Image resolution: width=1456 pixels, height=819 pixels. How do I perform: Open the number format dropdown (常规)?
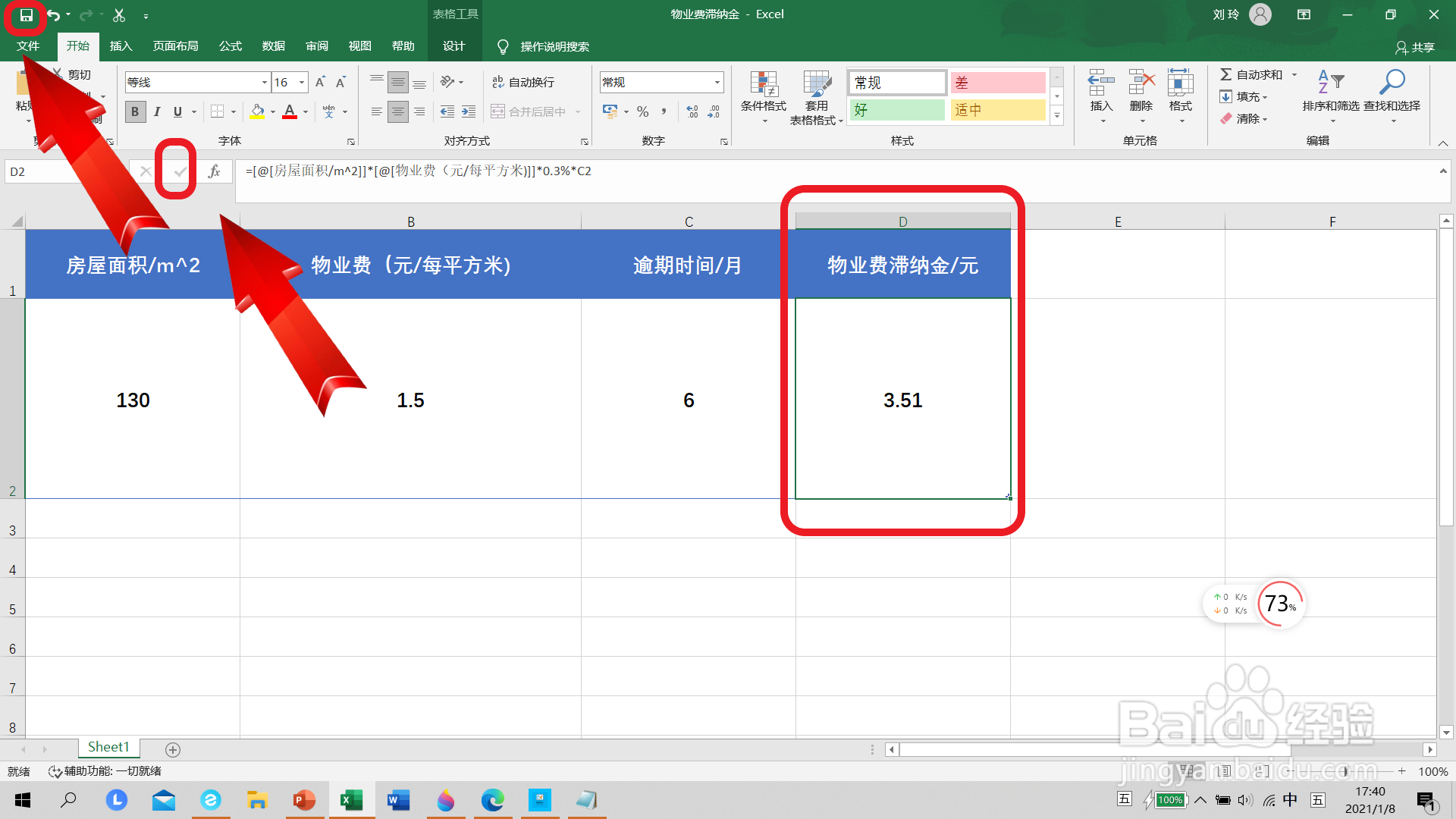pos(717,82)
